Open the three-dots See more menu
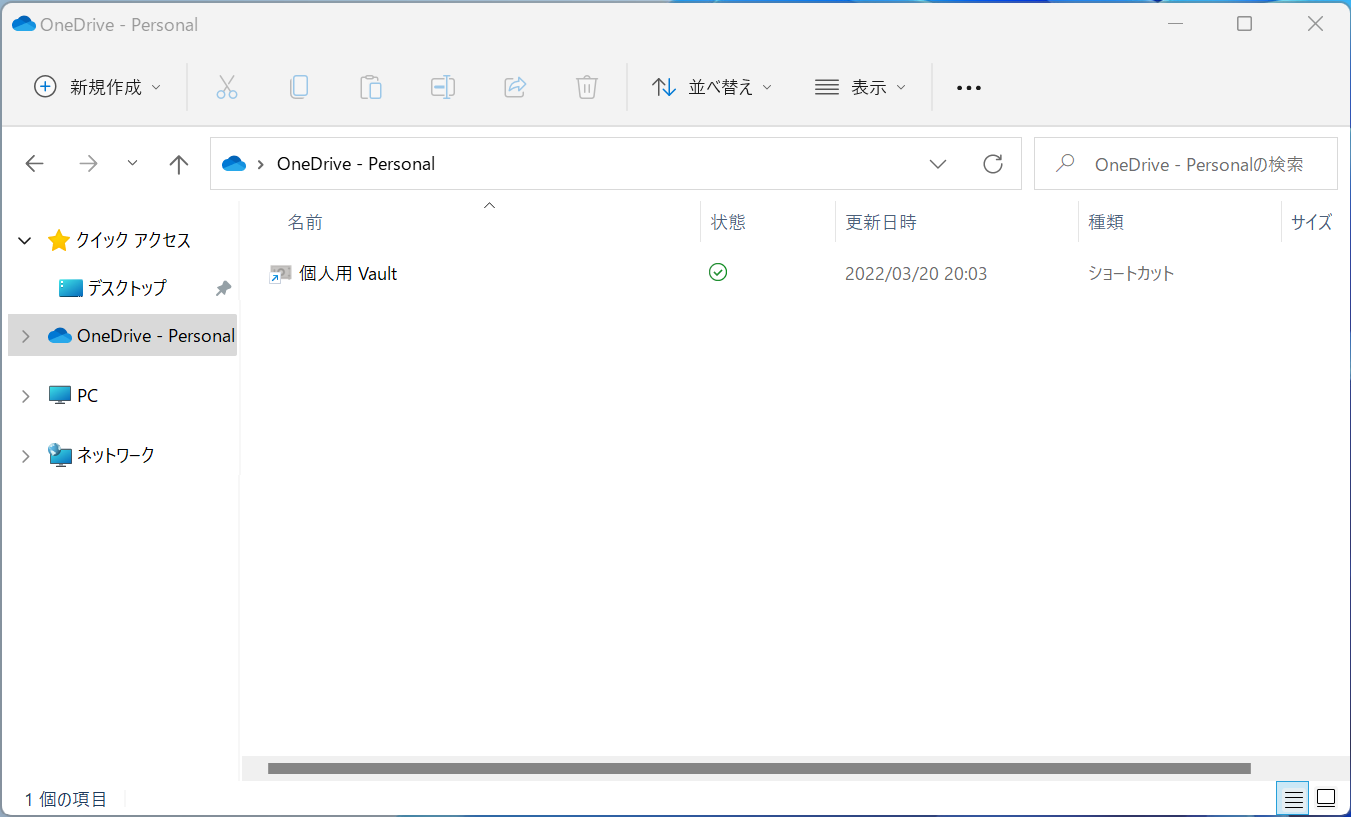 coord(969,88)
